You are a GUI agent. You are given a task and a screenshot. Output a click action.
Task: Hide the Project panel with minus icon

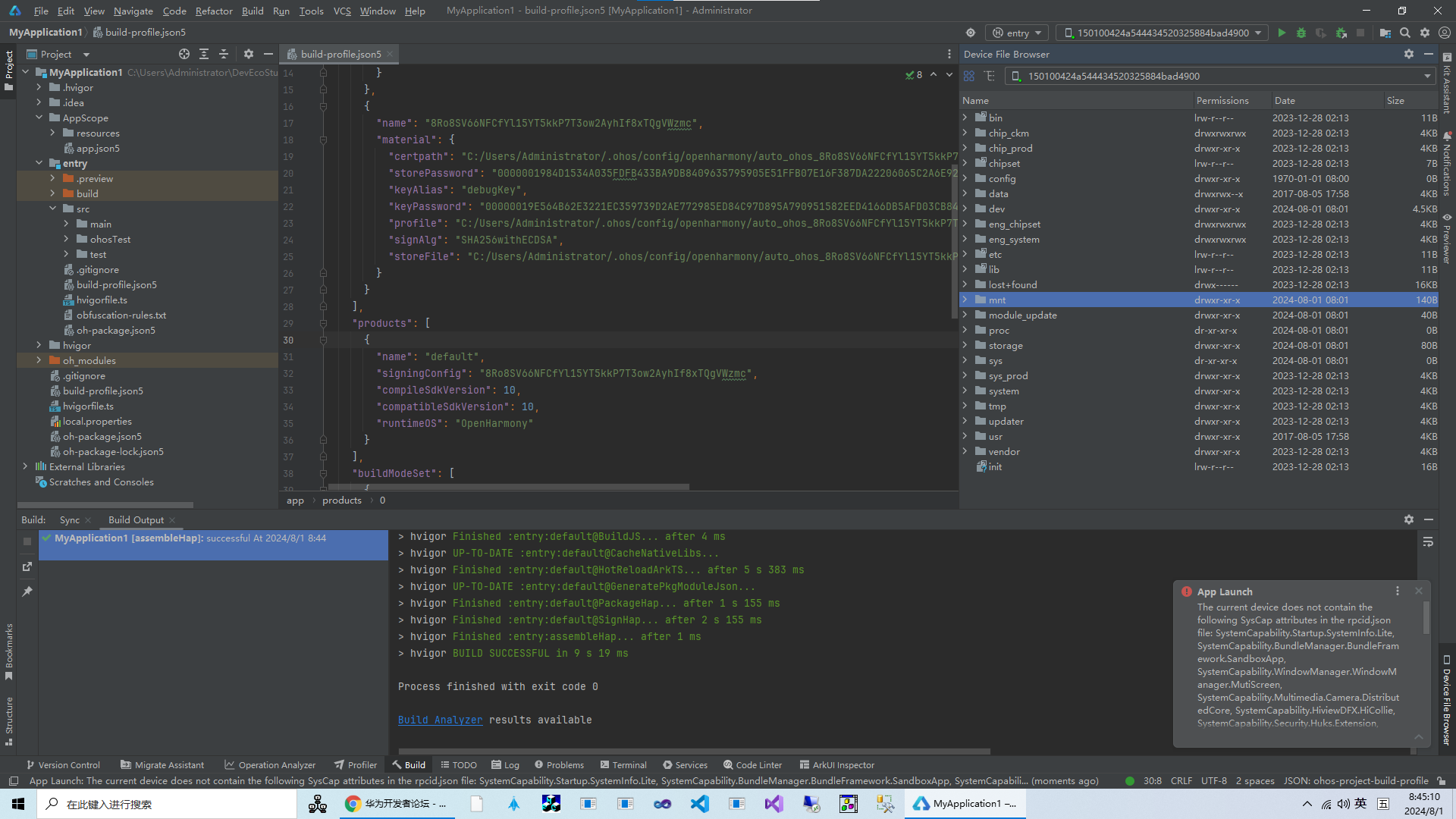coord(268,54)
